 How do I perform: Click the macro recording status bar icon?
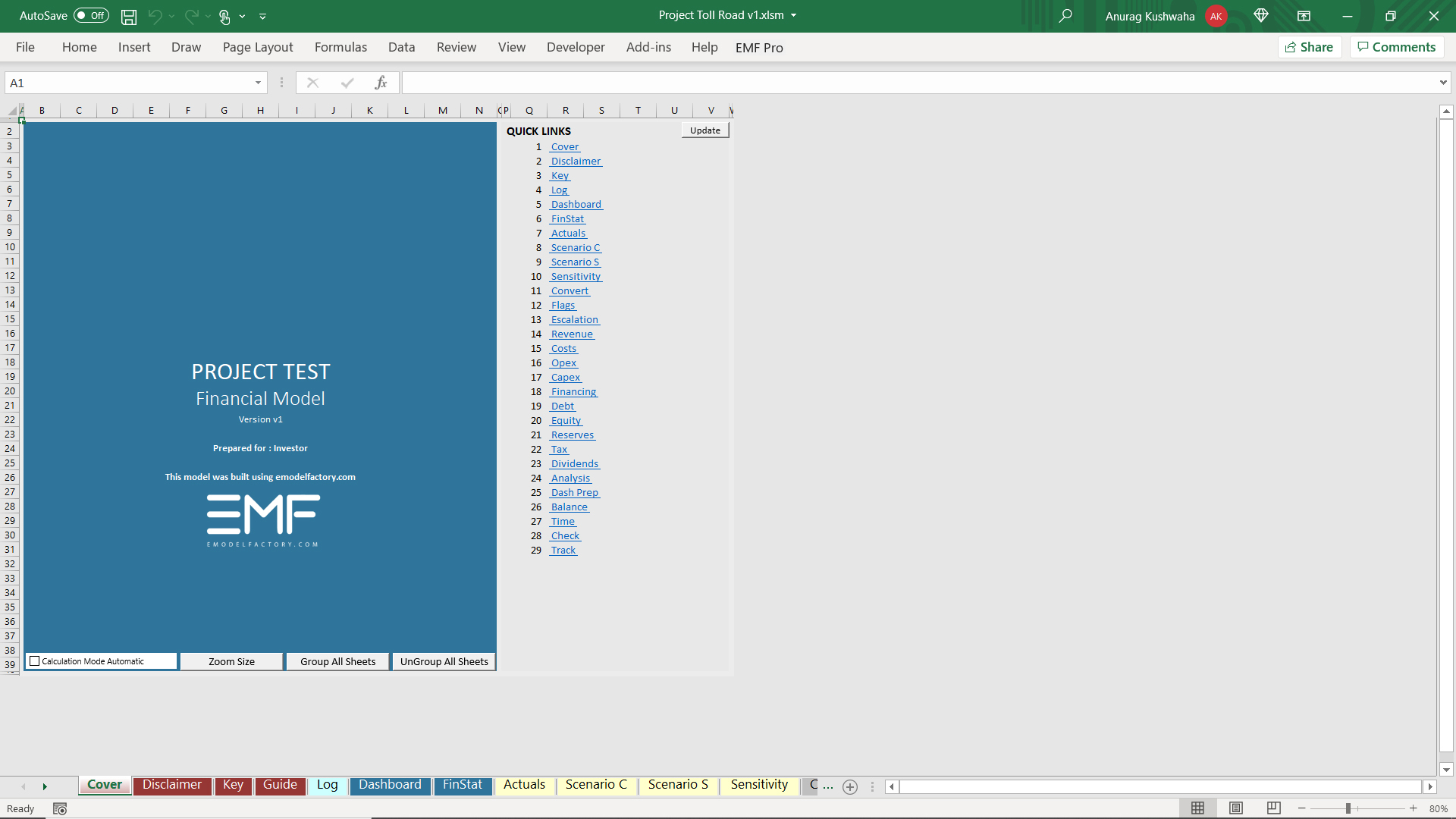(x=60, y=809)
